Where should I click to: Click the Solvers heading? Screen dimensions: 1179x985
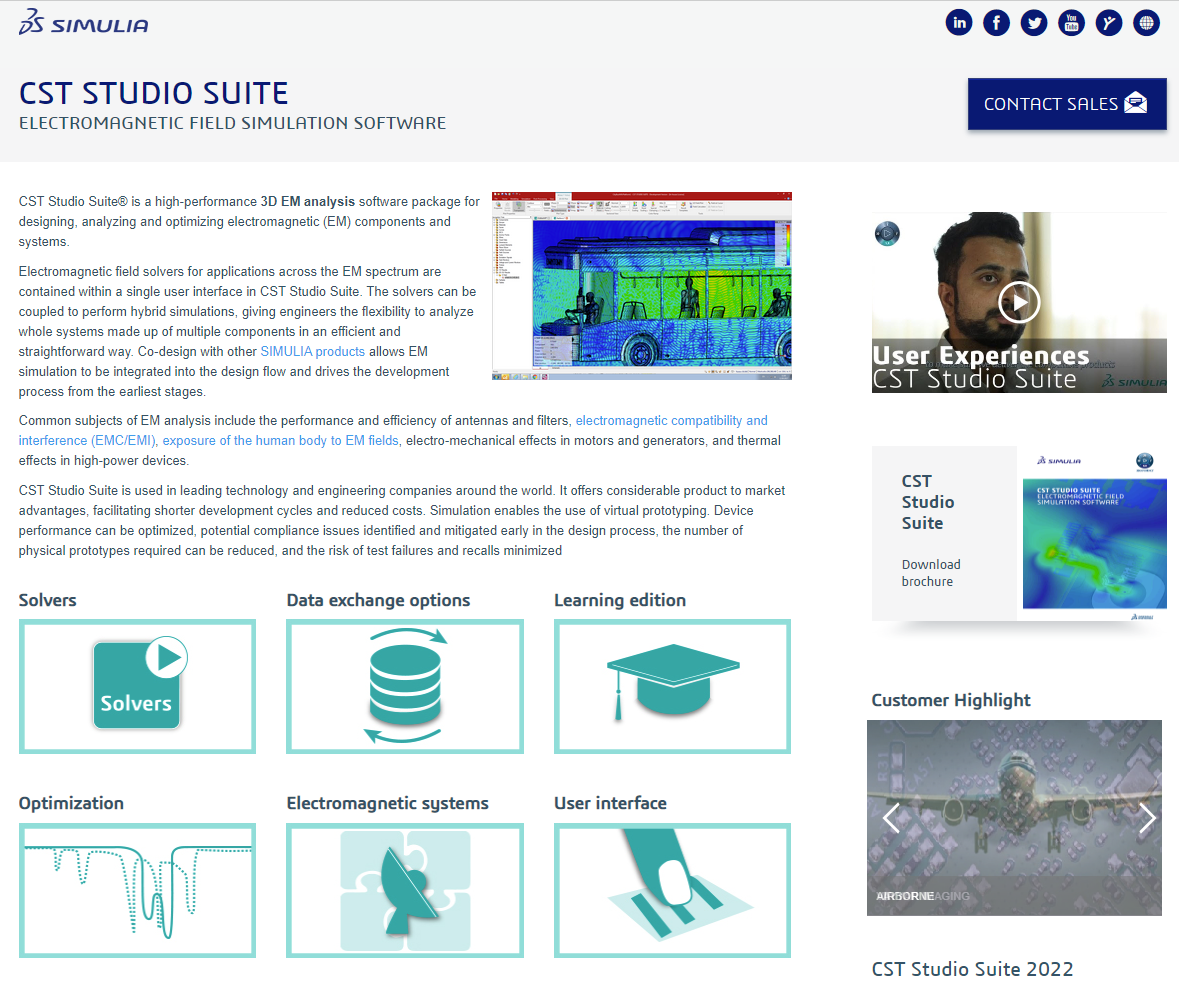[x=47, y=600]
